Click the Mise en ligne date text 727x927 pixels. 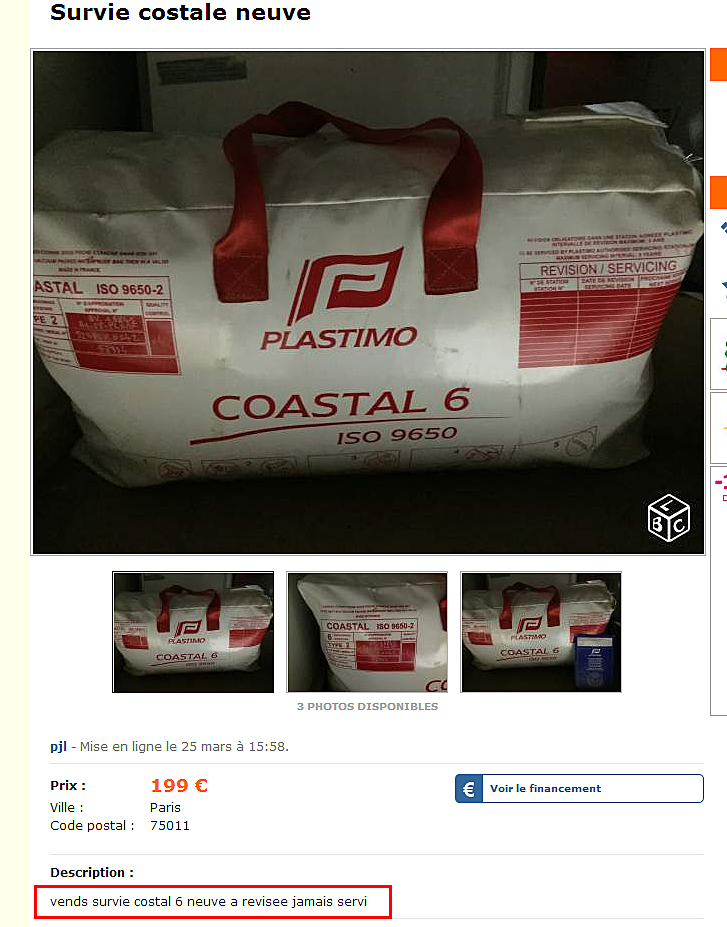[184, 747]
